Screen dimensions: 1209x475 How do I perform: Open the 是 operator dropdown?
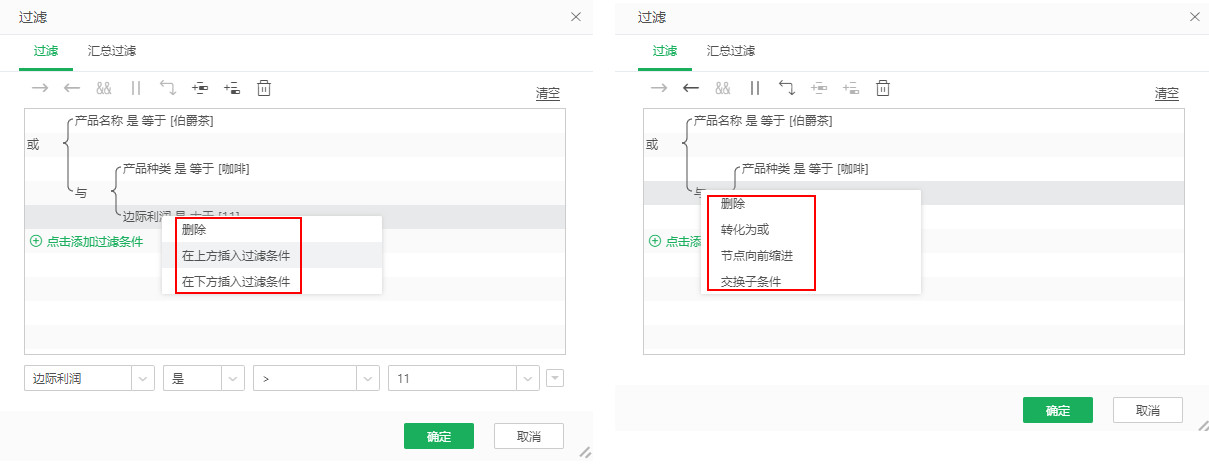[234, 378]
